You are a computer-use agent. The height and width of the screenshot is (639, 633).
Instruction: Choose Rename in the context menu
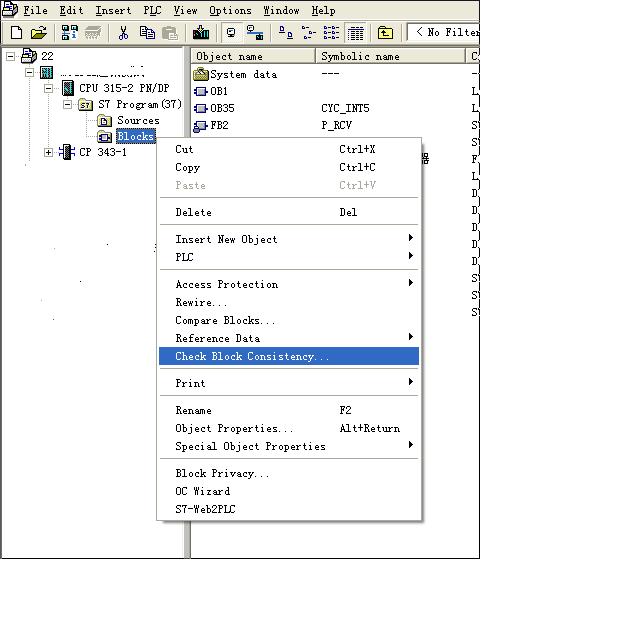(289, 410)
